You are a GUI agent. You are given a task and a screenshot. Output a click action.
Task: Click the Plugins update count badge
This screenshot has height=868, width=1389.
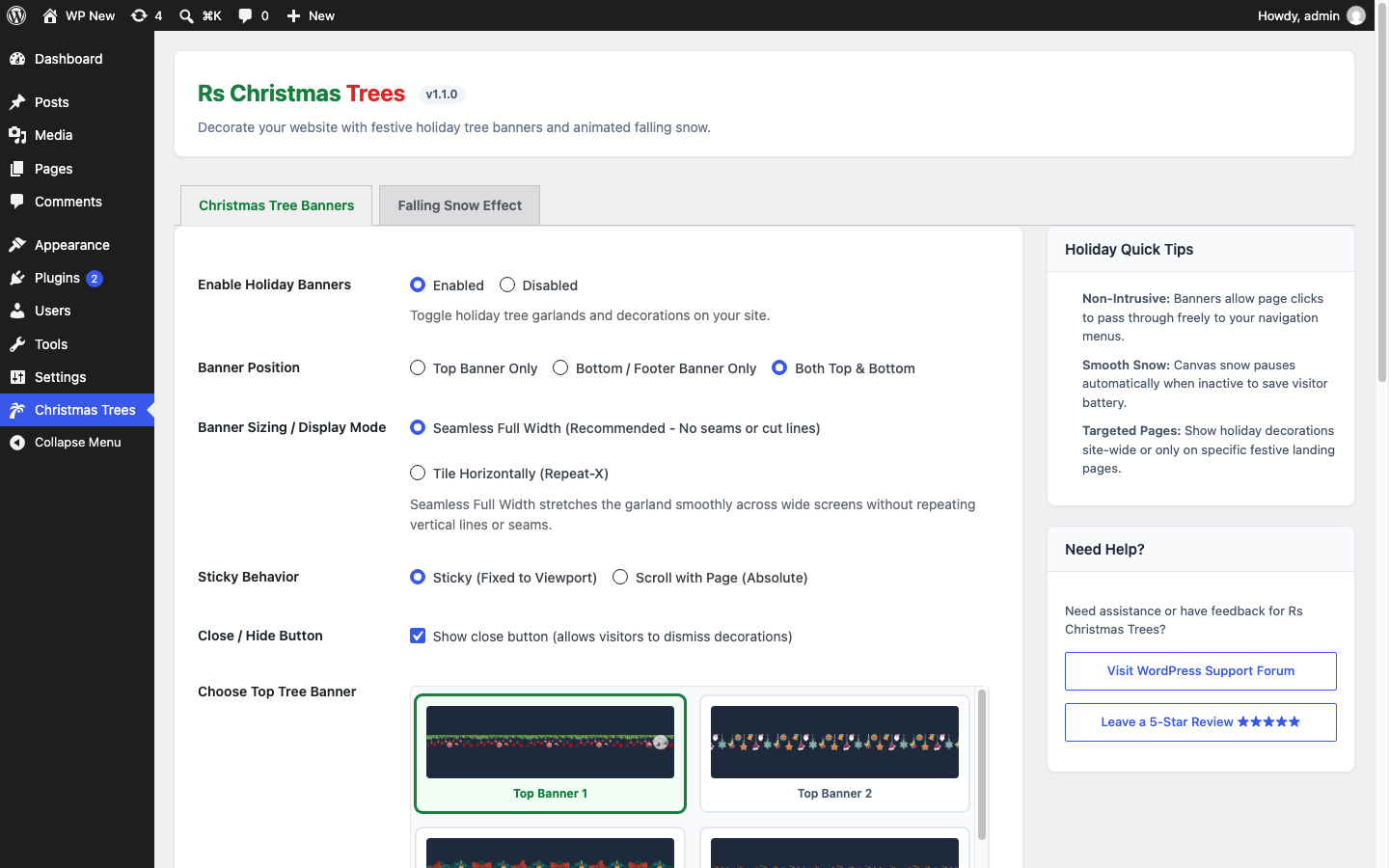pos(95,279)
